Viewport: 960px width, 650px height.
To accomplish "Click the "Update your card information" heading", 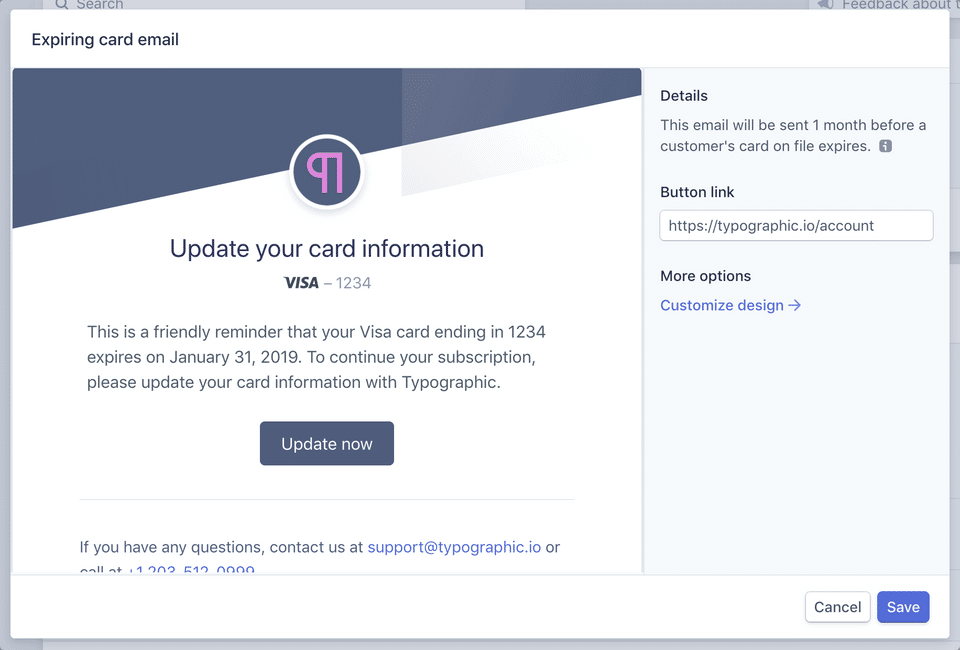I will [x=327, y=249].
